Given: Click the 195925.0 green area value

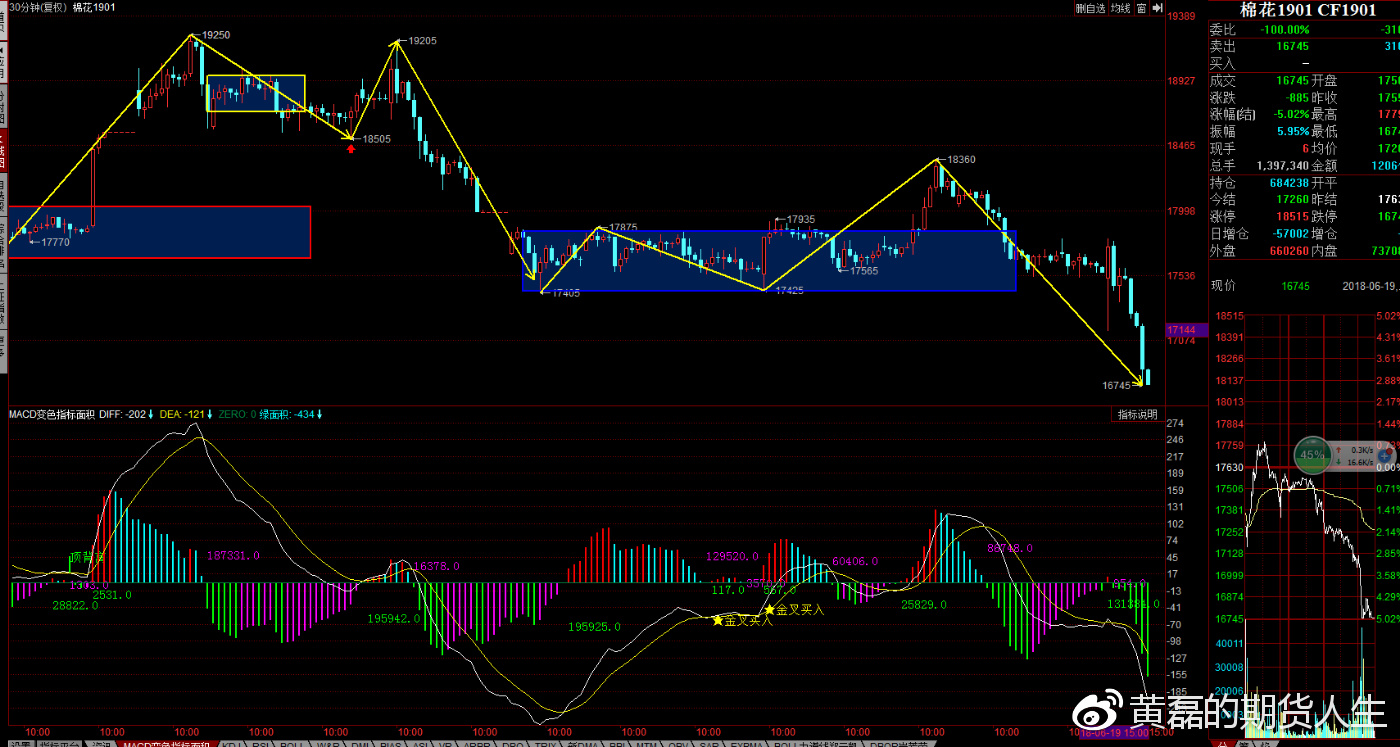Looking at the screenshot, I should (x=595, y=627).
